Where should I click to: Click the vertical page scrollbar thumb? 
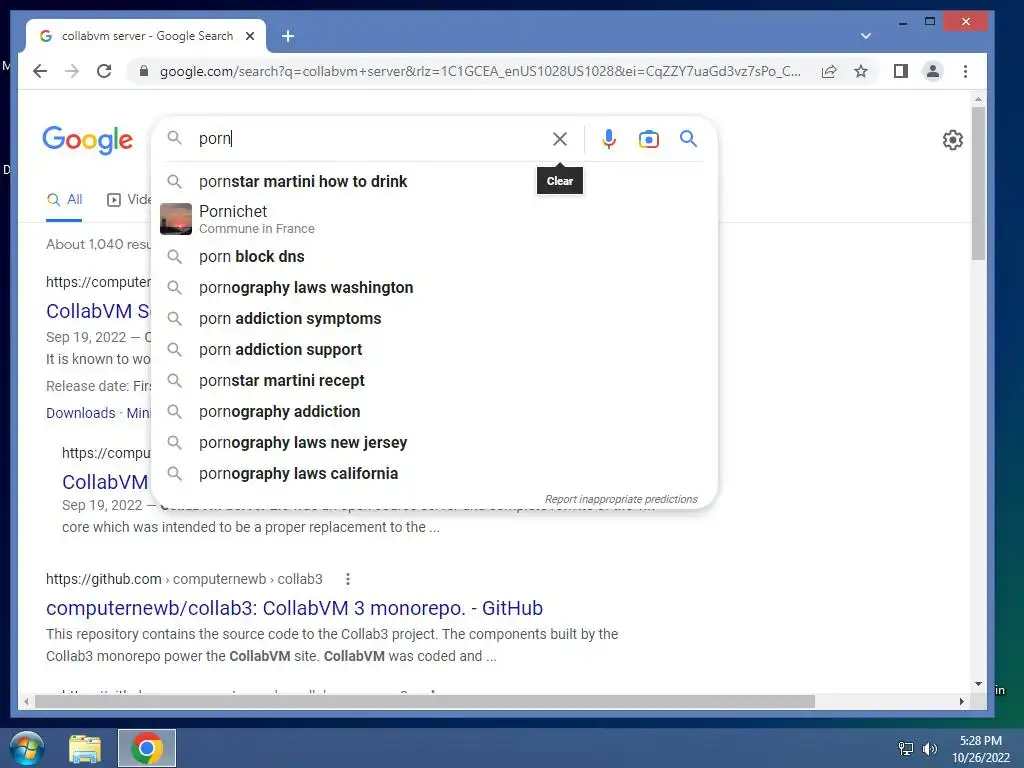coord(978,183)
